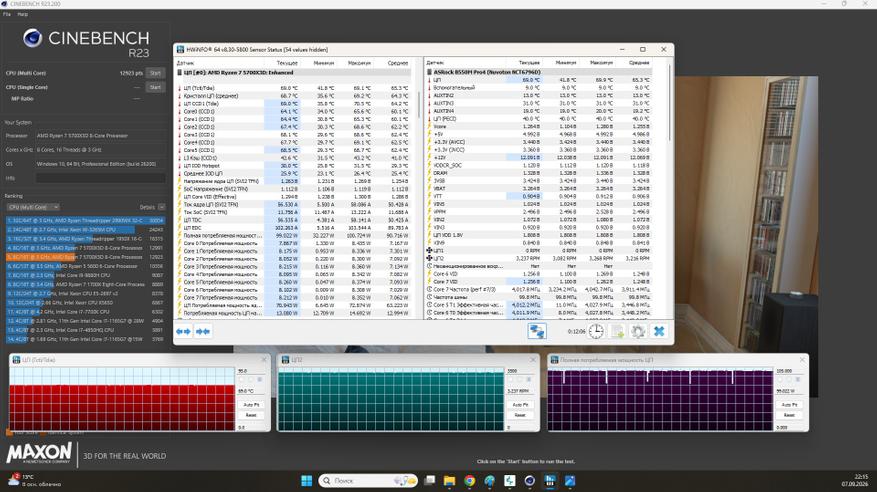Close the ЦП2 fan graph window
877x492 pixels.
point(533,359)
